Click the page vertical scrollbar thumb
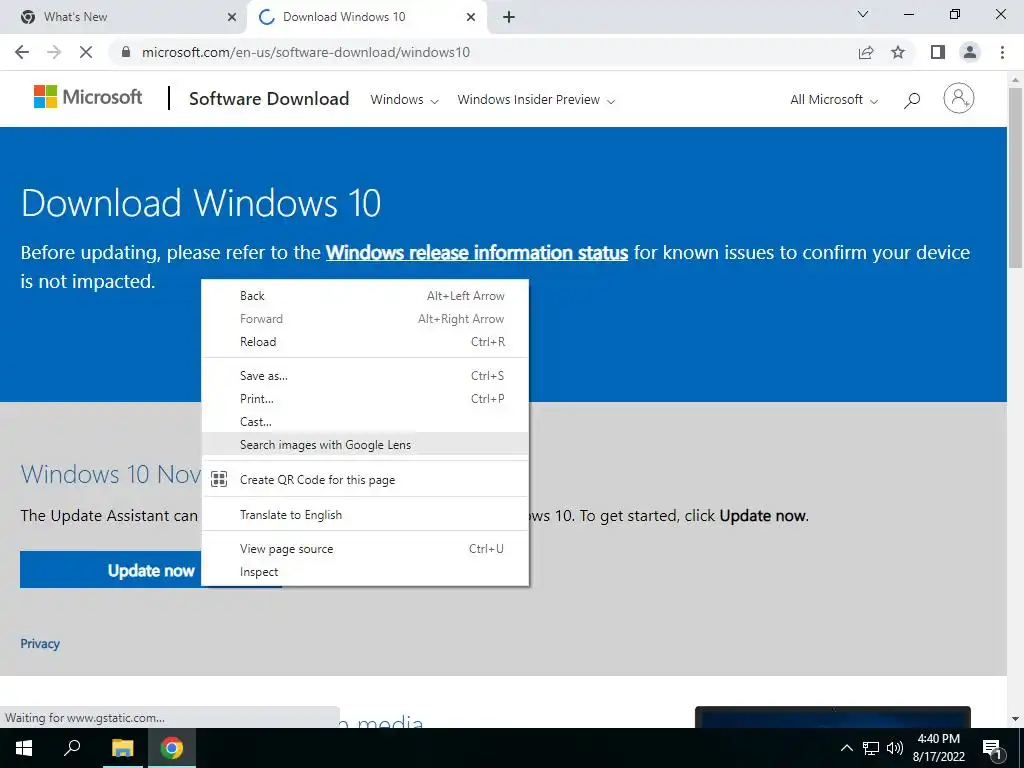Viewport: 1024px width, 768px height. (1014, 176)
